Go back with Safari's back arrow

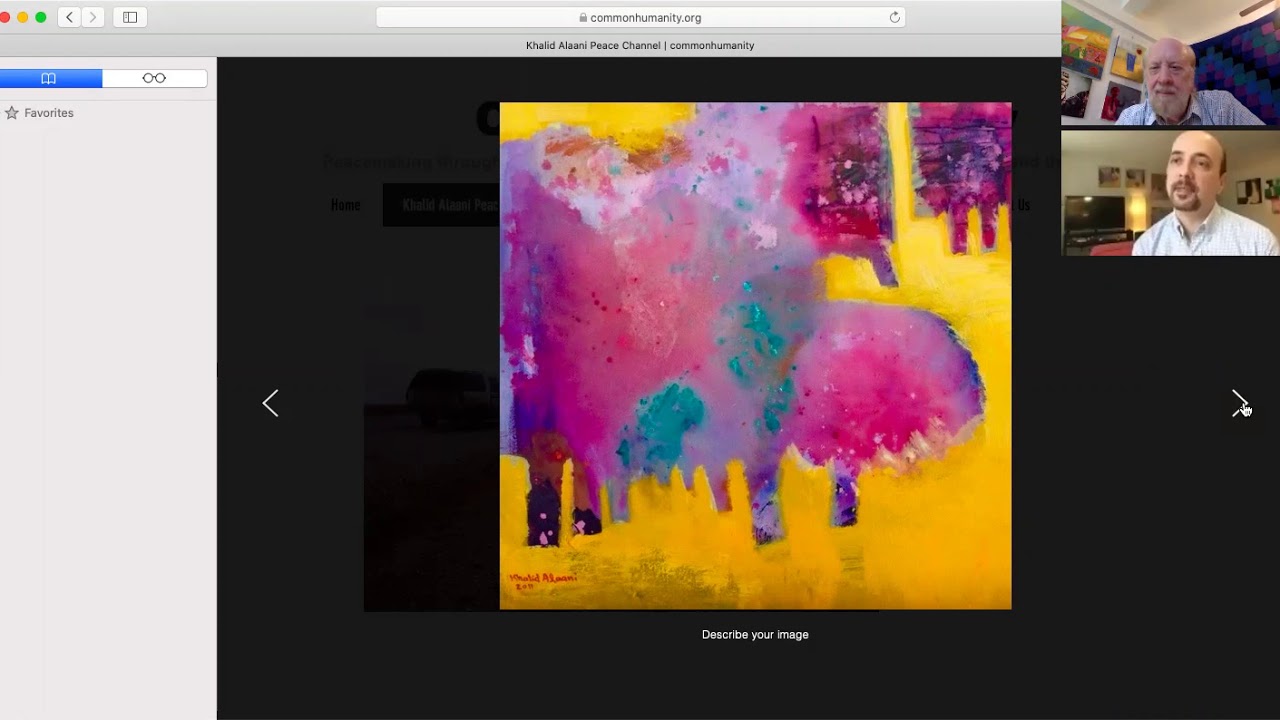[69, 17]
